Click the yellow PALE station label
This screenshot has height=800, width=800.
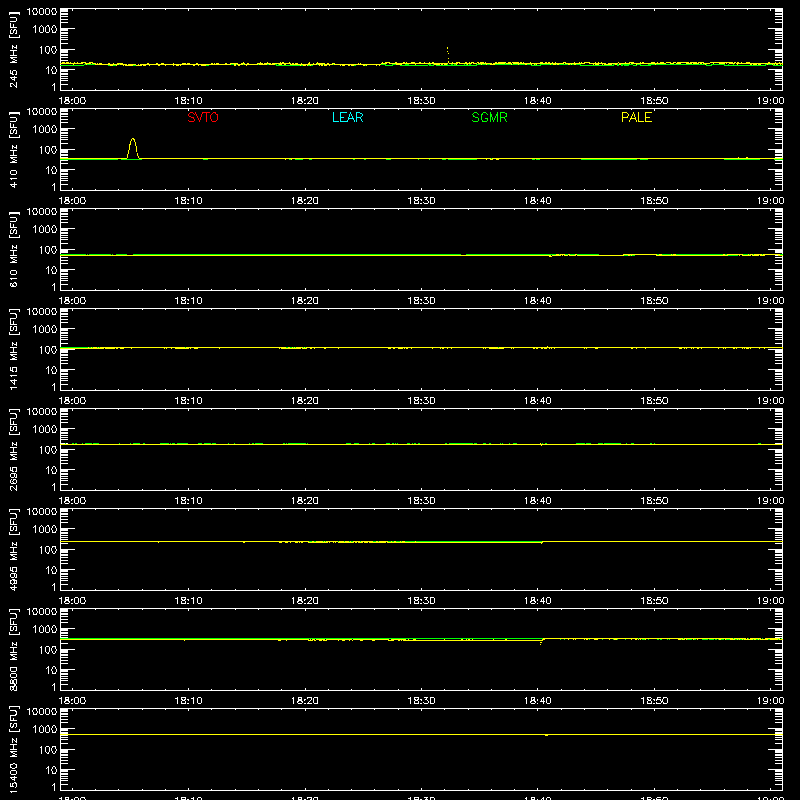point(636,117)
